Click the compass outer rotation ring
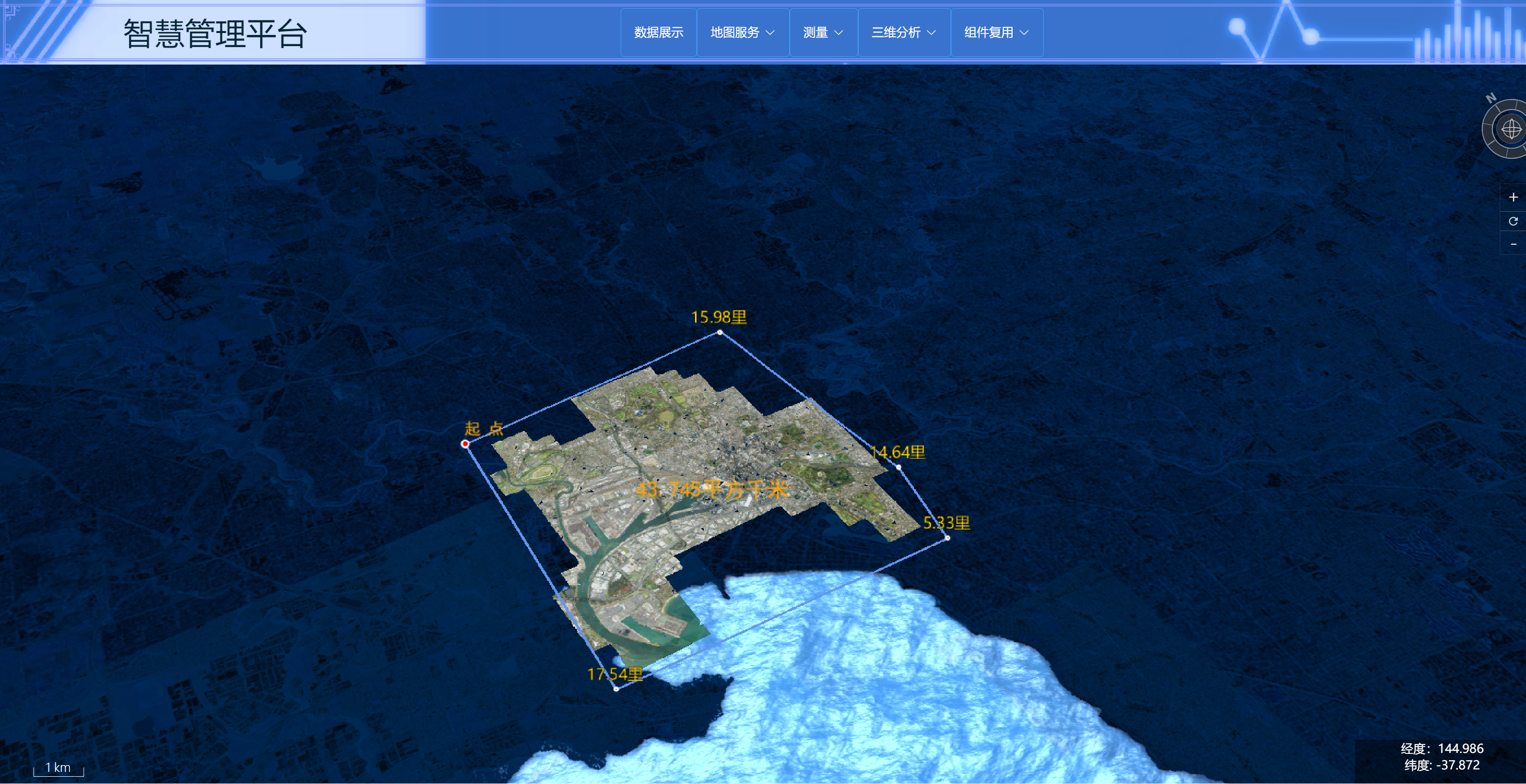The image size is (1526, 784). pyautogui.click(x=1489, y=129)
